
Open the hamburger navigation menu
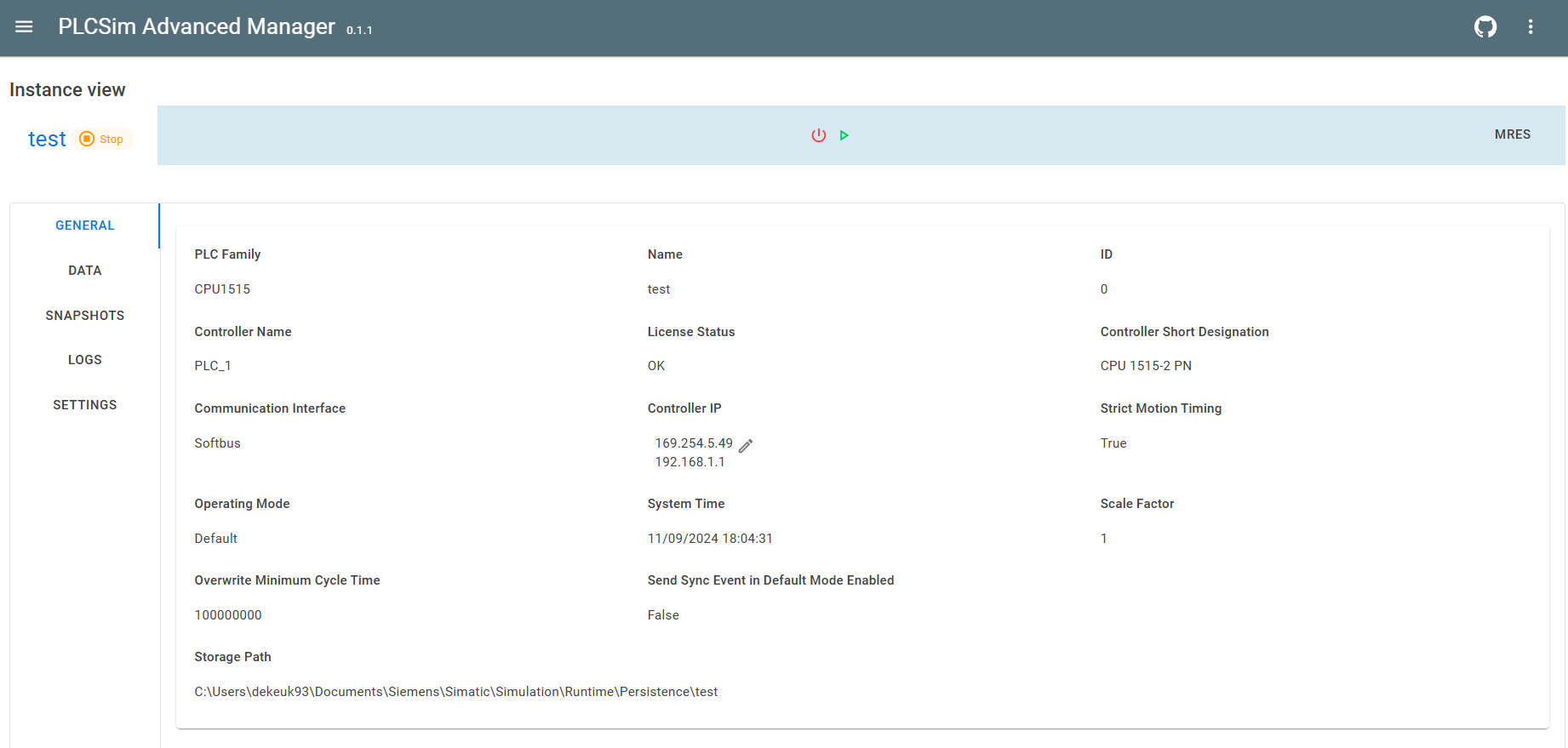tap(24, 26)
